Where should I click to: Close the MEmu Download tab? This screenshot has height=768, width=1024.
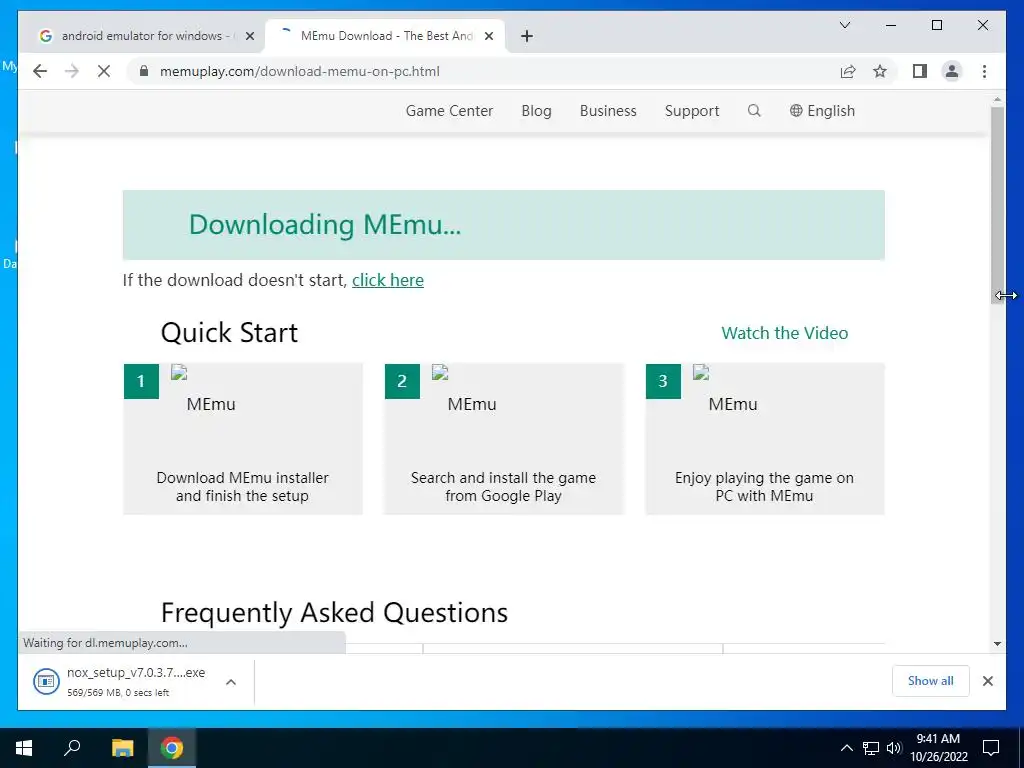coord(488,36)
